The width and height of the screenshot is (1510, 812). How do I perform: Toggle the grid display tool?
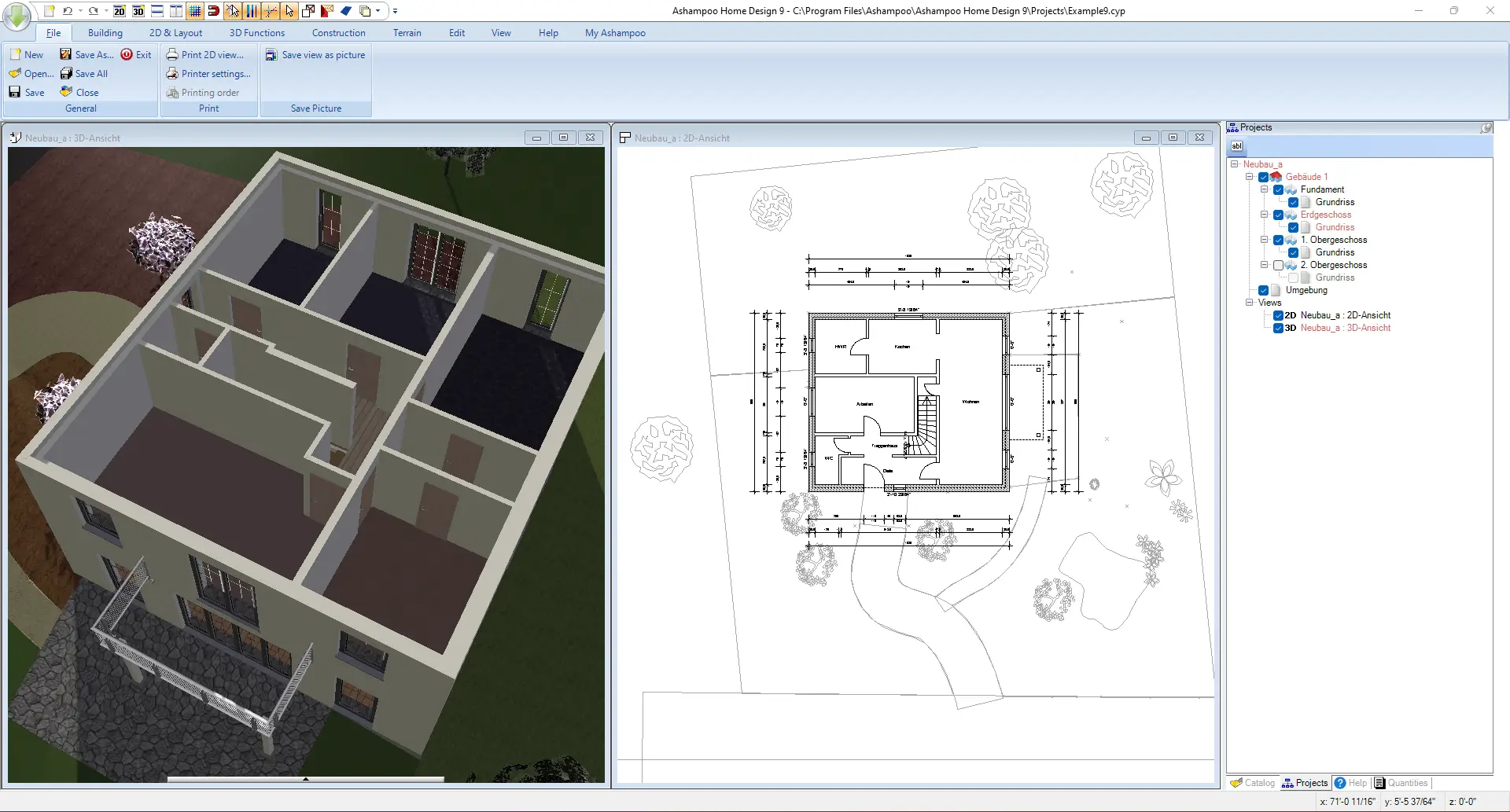pos(193,11)
